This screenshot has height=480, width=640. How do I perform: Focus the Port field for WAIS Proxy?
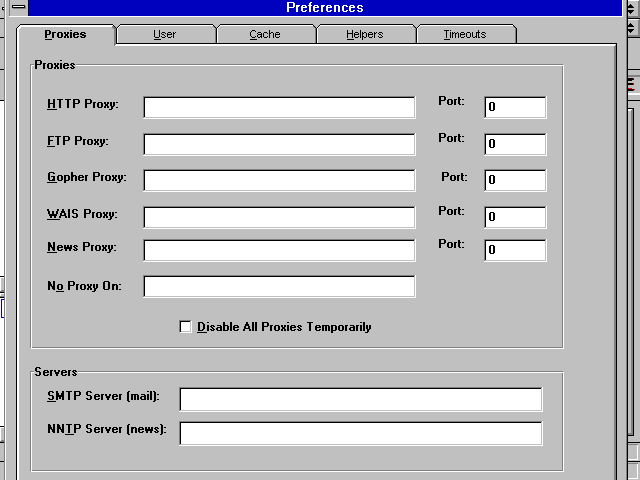[x=515, y=217]
